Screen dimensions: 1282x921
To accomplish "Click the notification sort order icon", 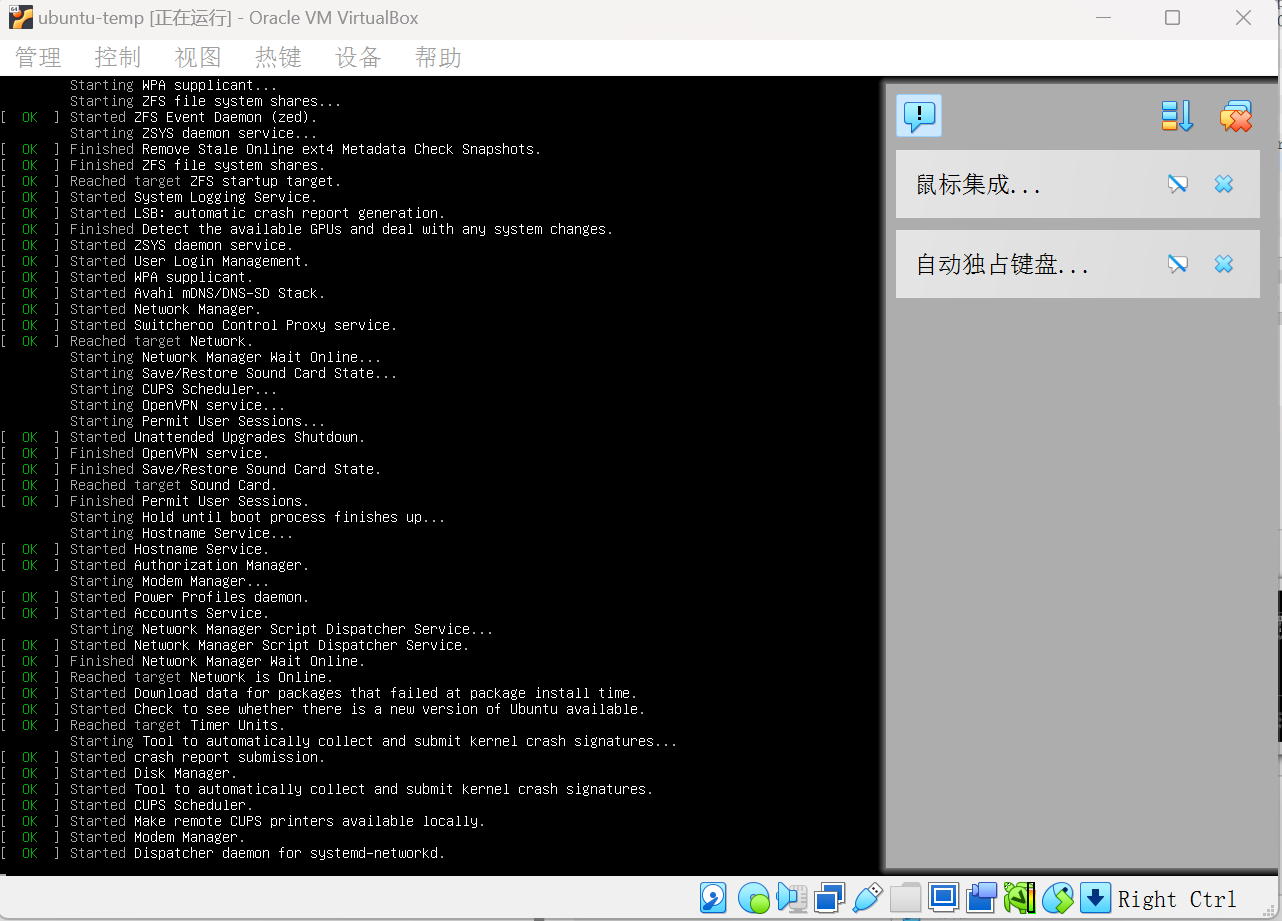I will [x=1177, y=116].
